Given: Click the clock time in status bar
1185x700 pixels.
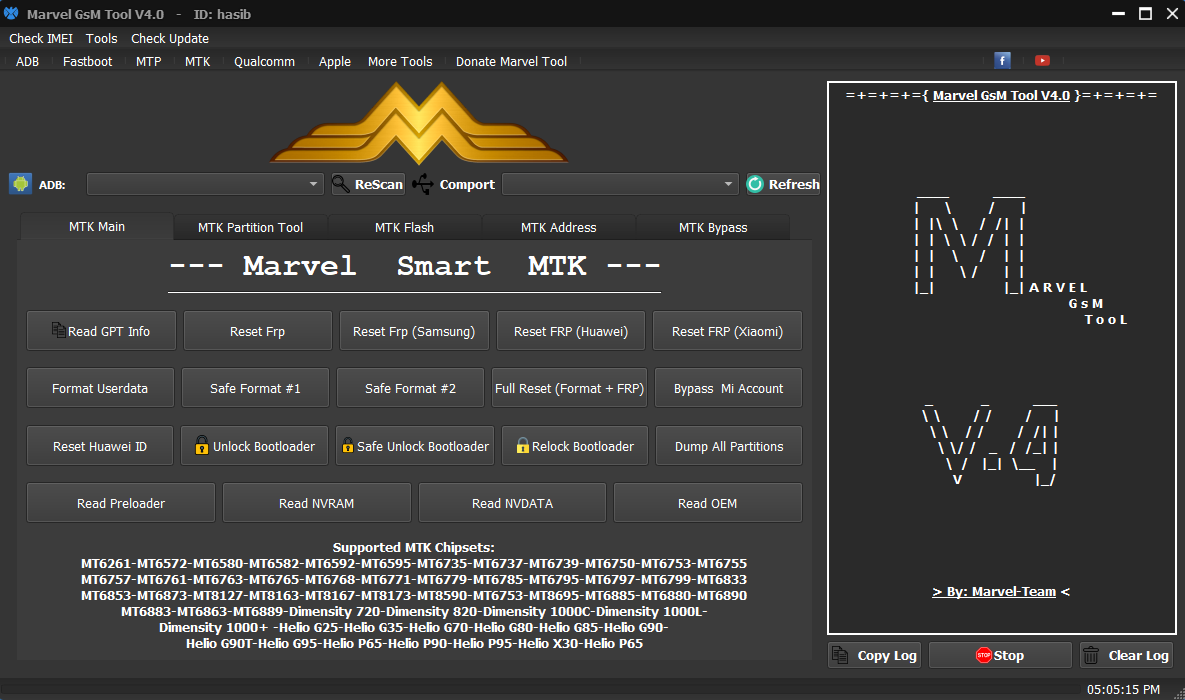Looking at the screenshot, I should tap(1123, 689).
